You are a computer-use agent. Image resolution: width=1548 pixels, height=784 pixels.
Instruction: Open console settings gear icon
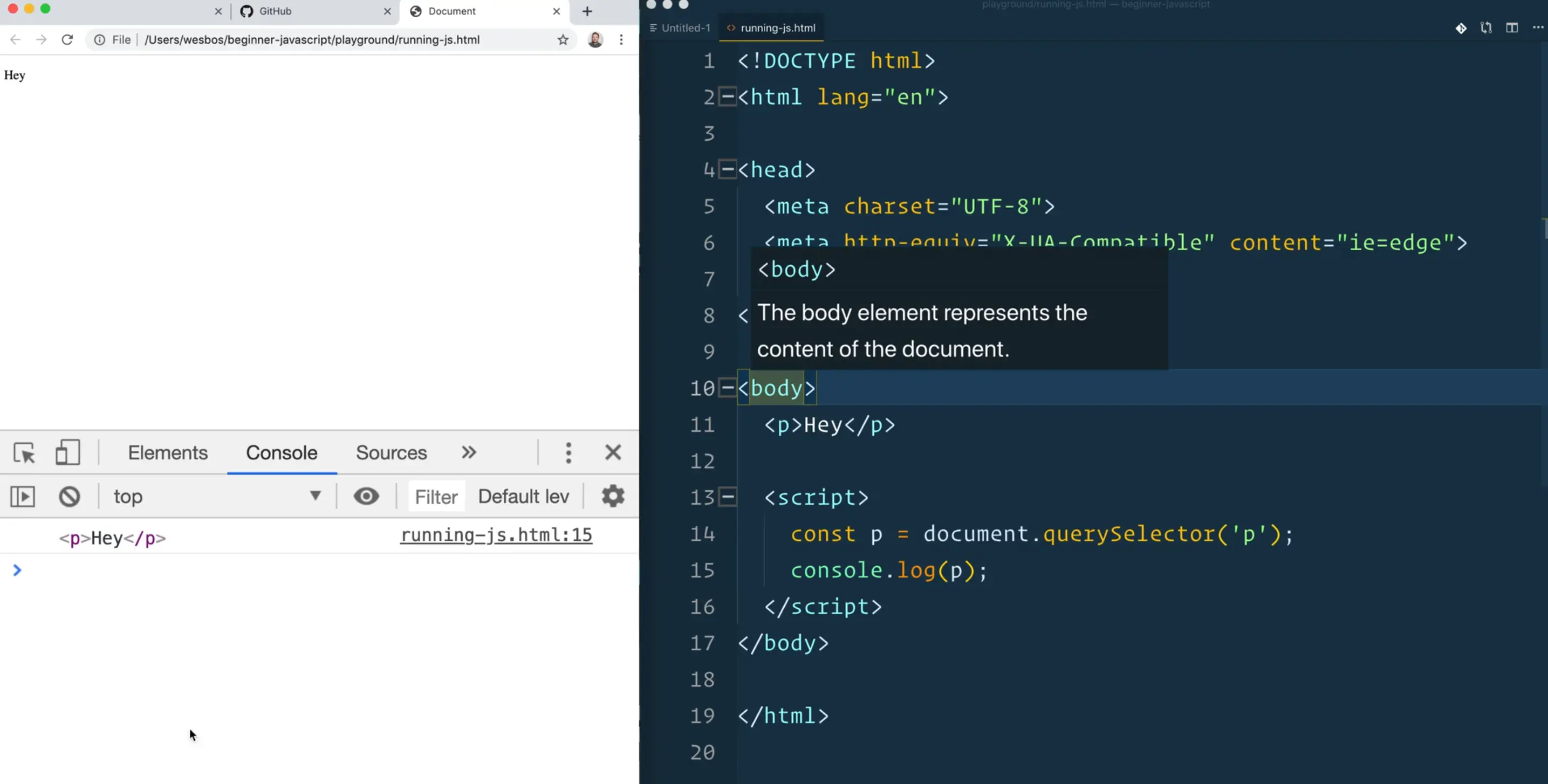tap(613, 496)
